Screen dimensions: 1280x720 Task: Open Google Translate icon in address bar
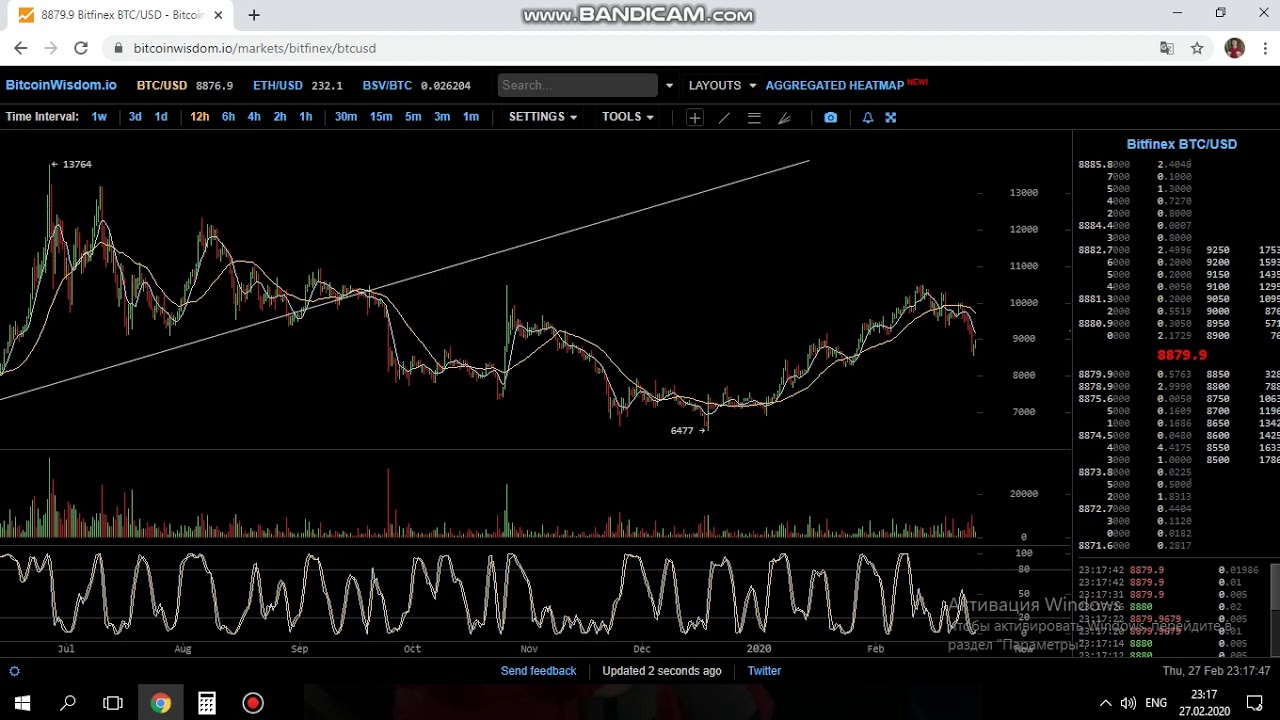[1167, 48]
